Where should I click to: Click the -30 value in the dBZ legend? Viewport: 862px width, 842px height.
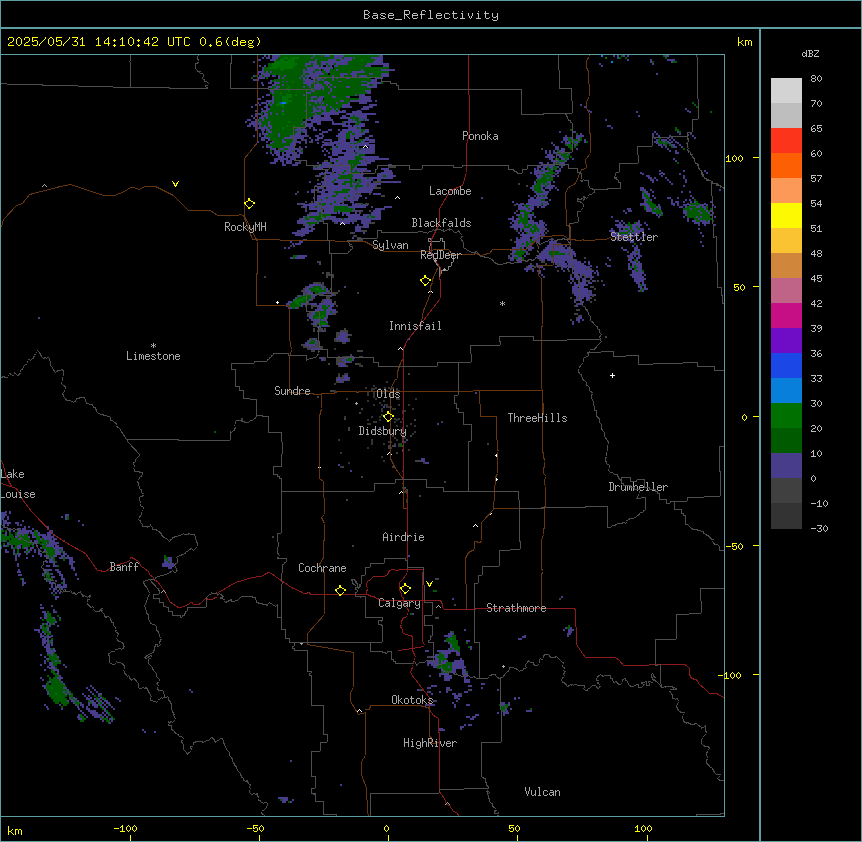pyautogui.click(x=819, y=528)
